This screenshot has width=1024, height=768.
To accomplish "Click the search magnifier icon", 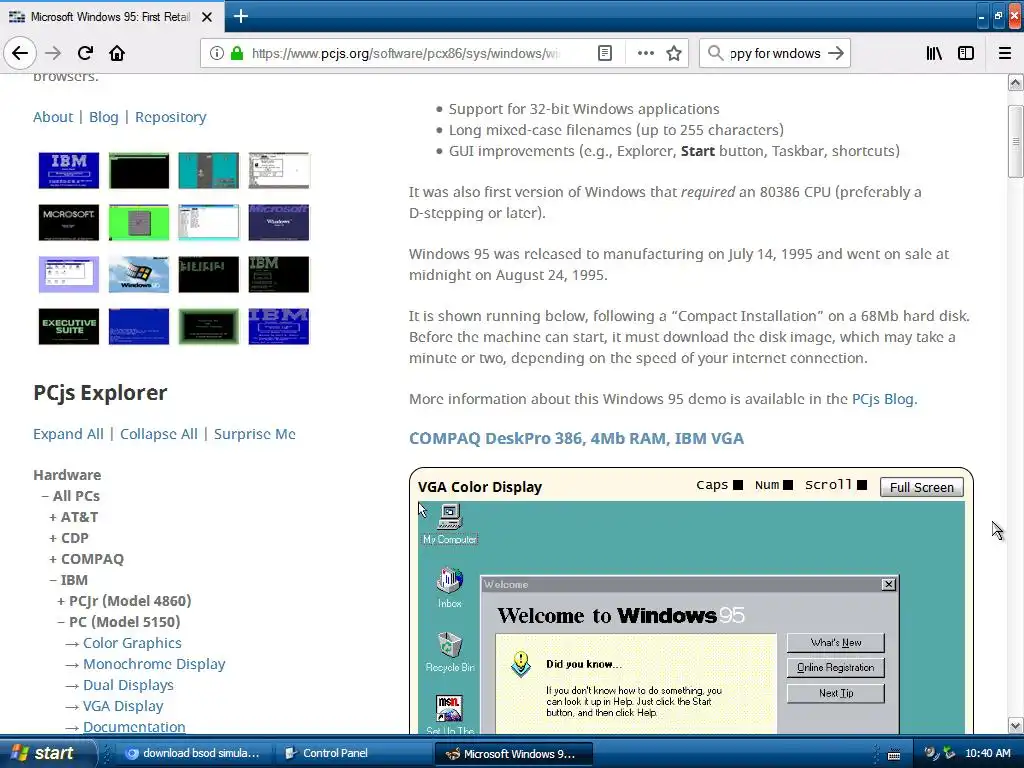I will 716,53.
